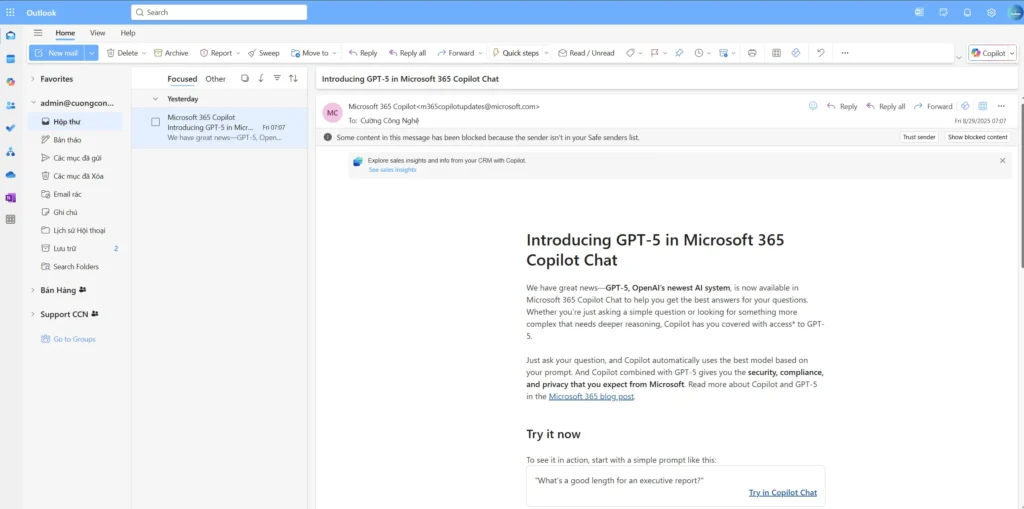1024x509 pixels.
Task: Switch to the Help tab
Action: coord(128,33)
